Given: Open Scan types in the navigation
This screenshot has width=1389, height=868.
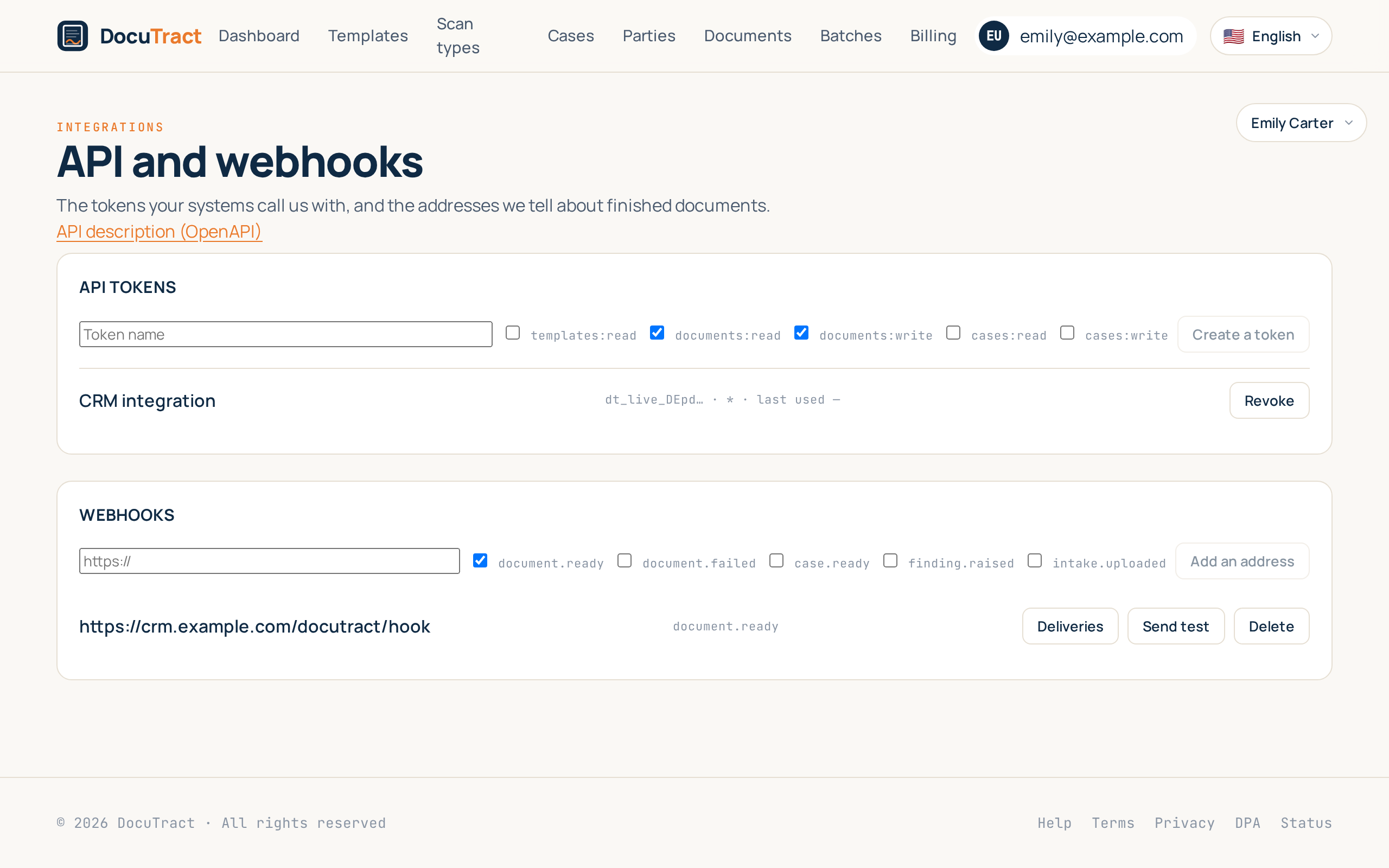Looking at the screenshot, I should pyautogui.click(x=458, y=36).
